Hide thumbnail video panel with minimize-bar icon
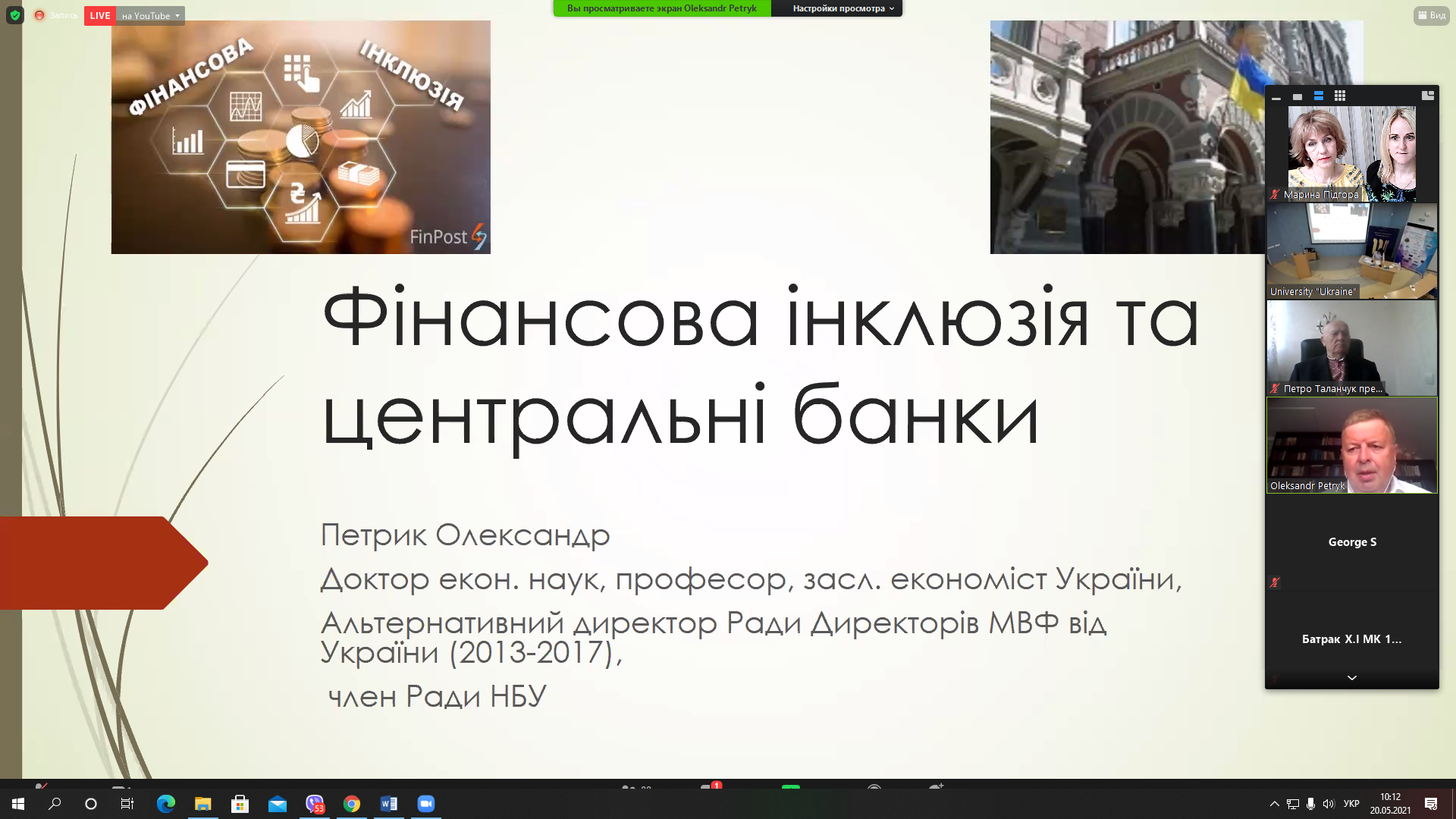Screen dimensions: 1456x819 [x=1276, y=97]
